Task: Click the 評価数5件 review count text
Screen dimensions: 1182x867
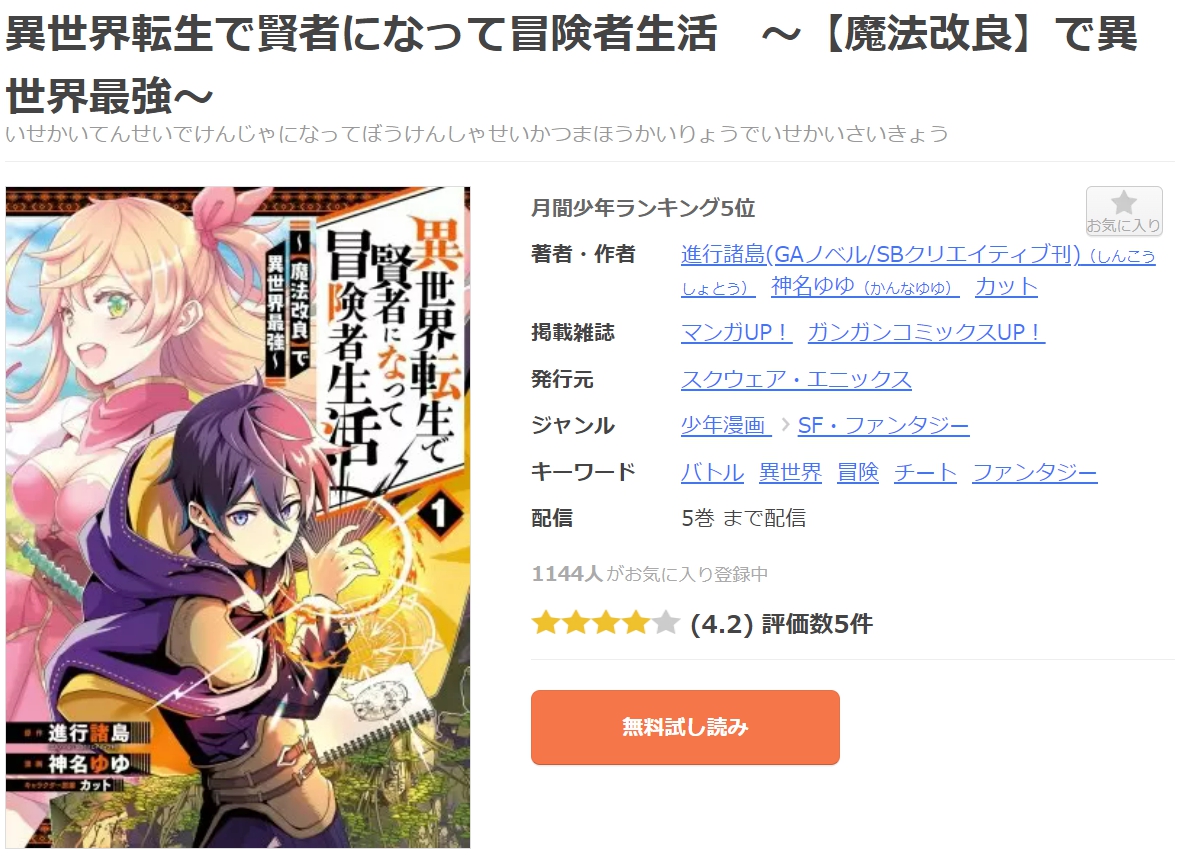Action: coord(817,624)
